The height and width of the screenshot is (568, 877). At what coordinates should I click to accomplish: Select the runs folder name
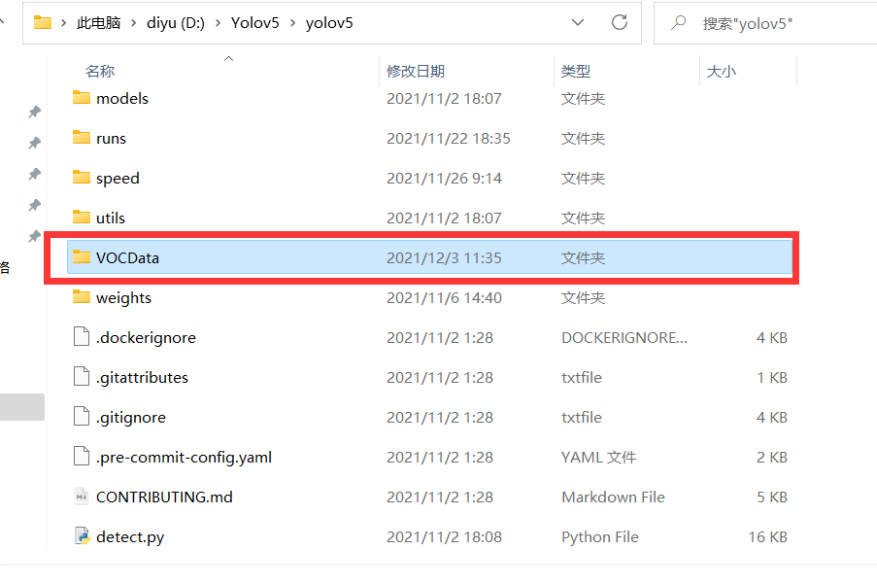pos(111,138)
